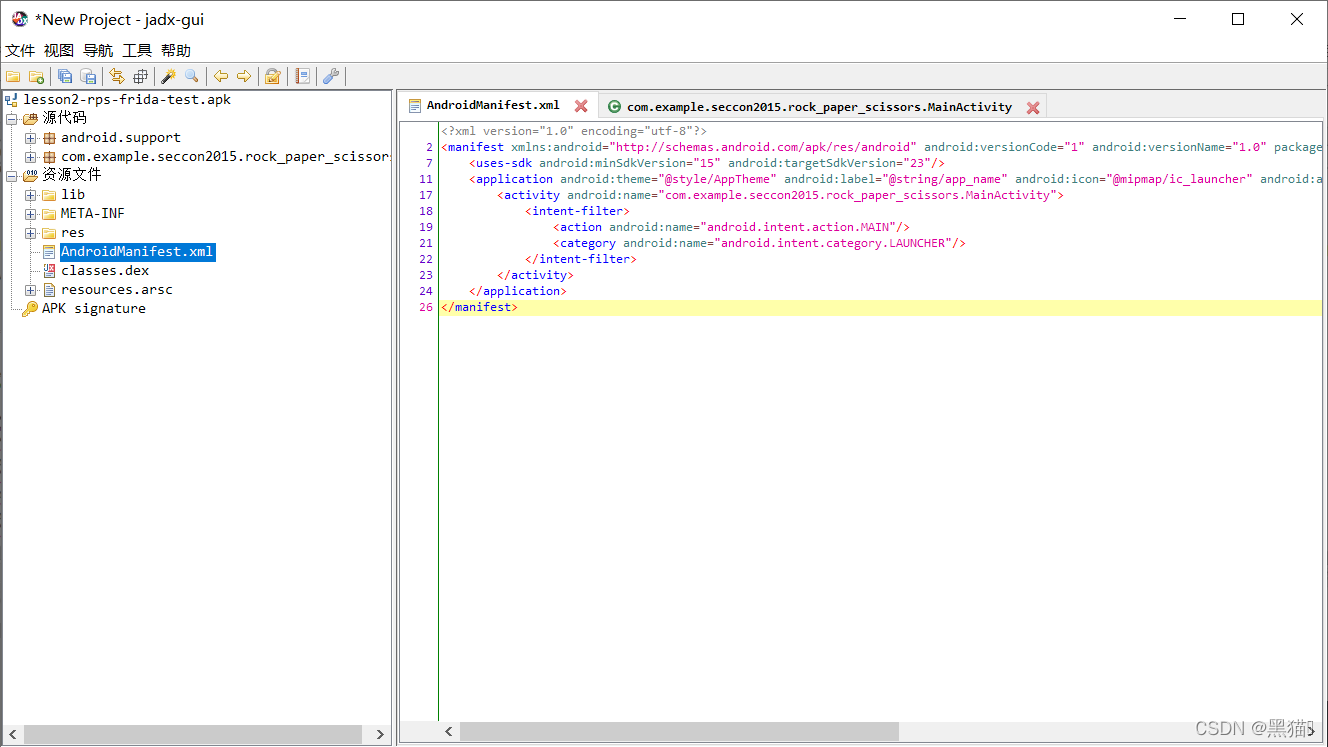Screen dimensions: 1328x747
Task: Click the tree panel horizontal scrollbar thumb
Action: pos(192,735)
